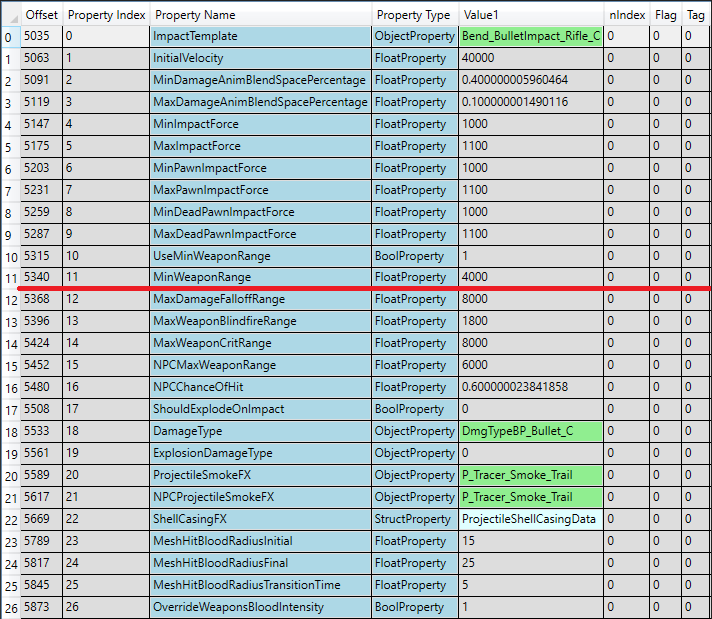Viewport: 712px width, 619px height.
Task: Select the MaxDamageAnimBlendSpacePercentage cell
Action: pyautogui.click(x=261, y=102)
